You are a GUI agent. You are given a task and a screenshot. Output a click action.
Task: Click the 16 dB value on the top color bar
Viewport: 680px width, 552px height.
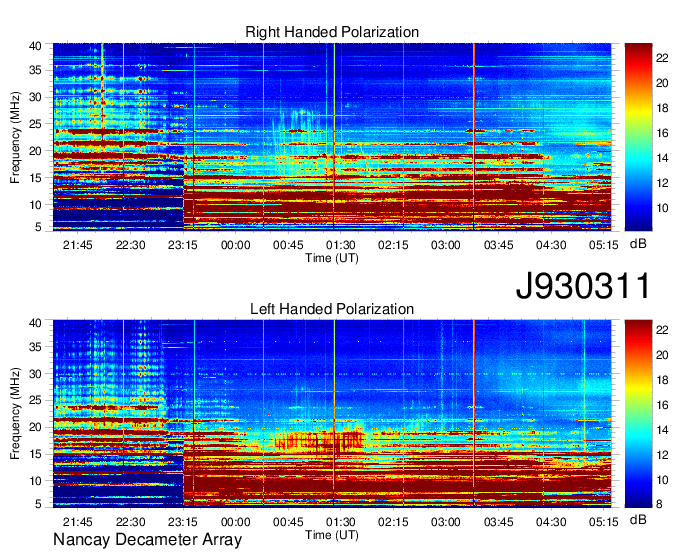tap(662, 133)
